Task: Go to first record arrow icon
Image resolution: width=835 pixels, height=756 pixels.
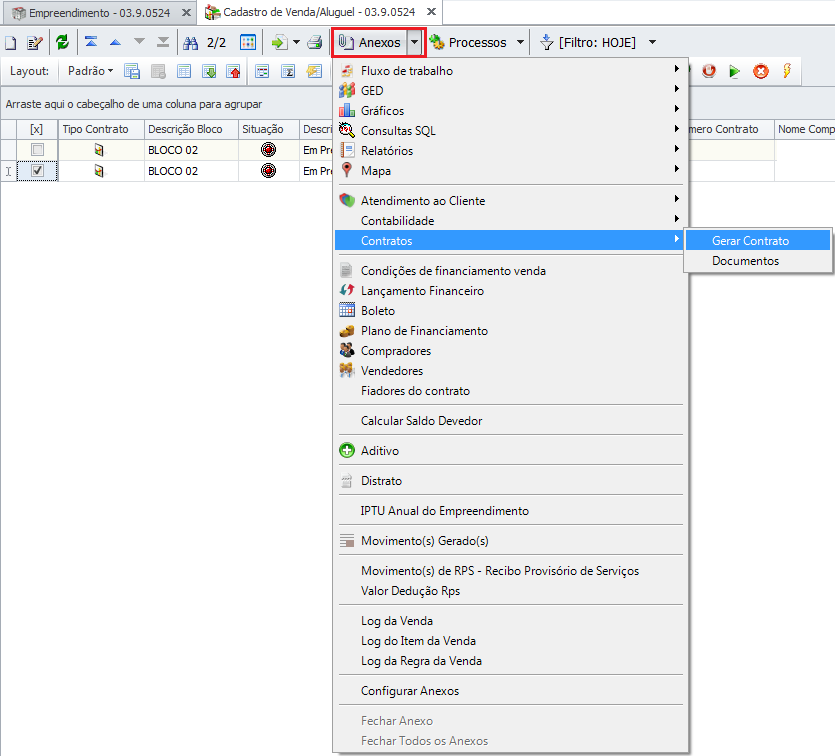Action: click(x=91, y=42)
